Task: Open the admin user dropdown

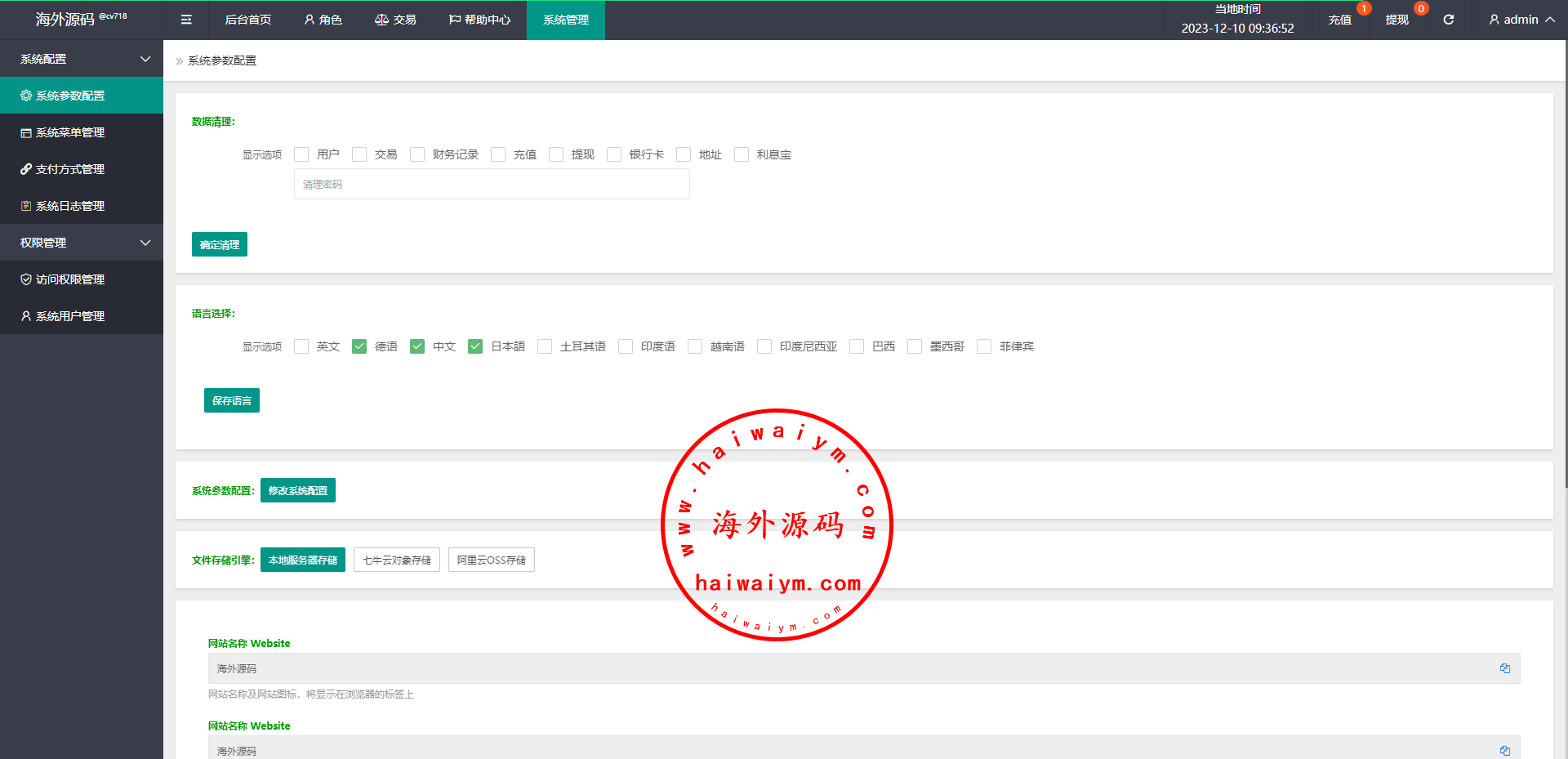Action: point(1521,20)
